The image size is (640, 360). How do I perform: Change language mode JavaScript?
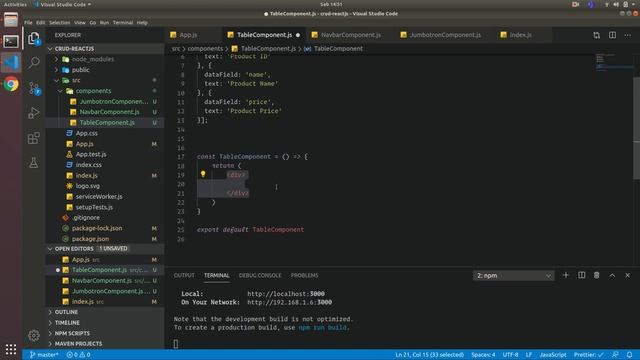pyautogui.click(x=553, y=355)
